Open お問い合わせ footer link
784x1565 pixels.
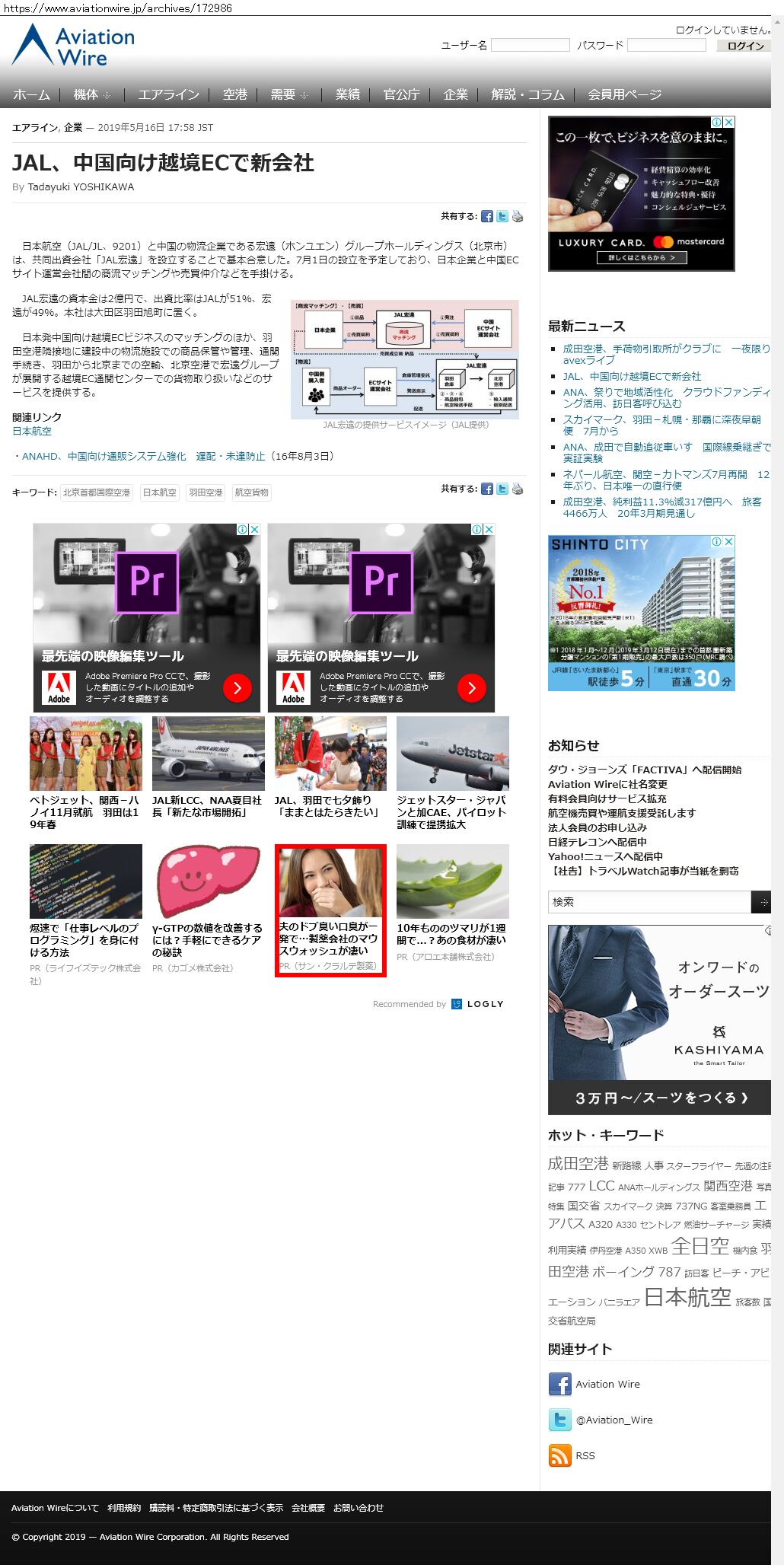(359, 1508)
